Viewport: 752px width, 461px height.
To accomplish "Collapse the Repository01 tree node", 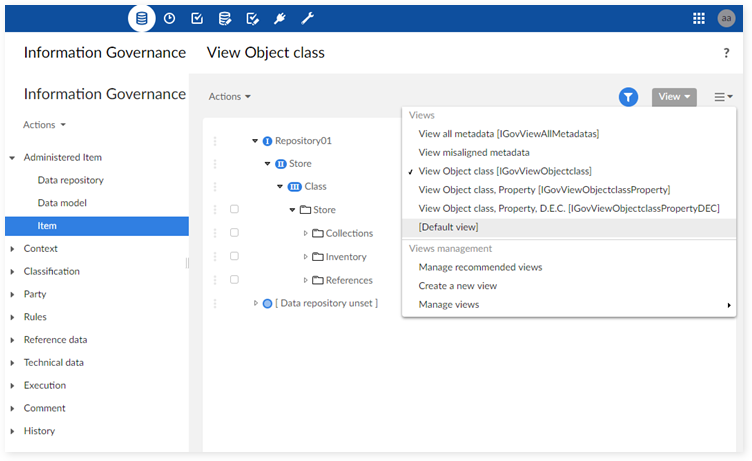I will 255,141.
